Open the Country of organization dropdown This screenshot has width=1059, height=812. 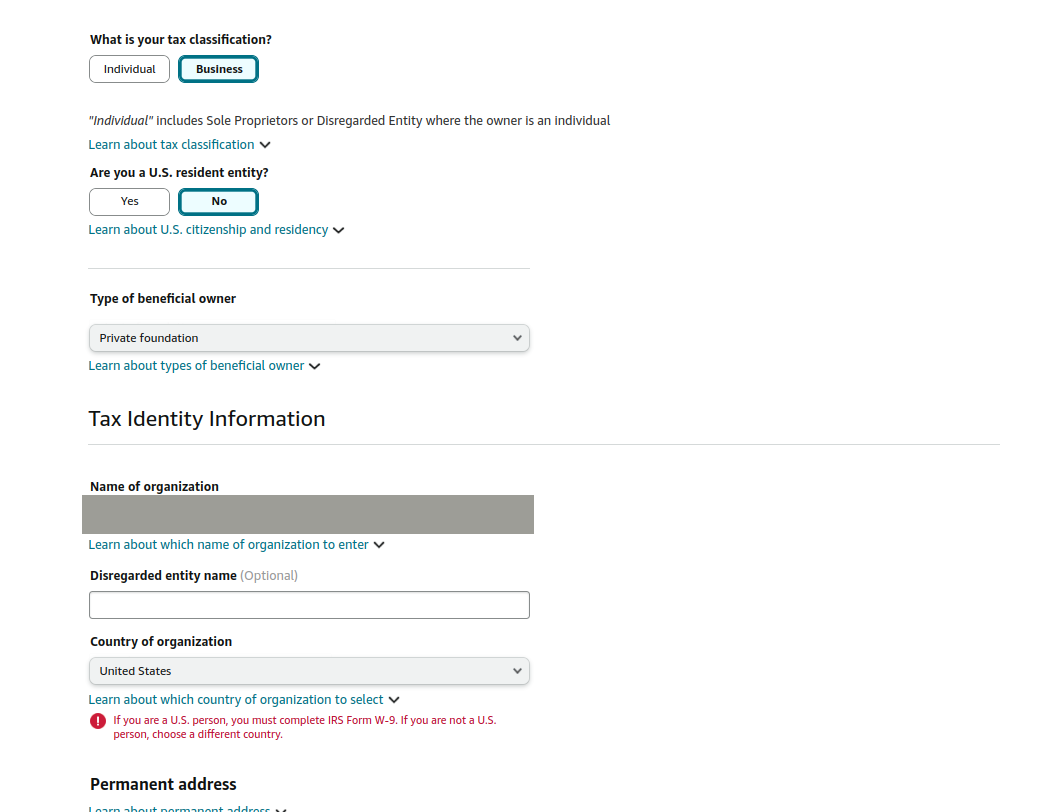pos(309,671)
